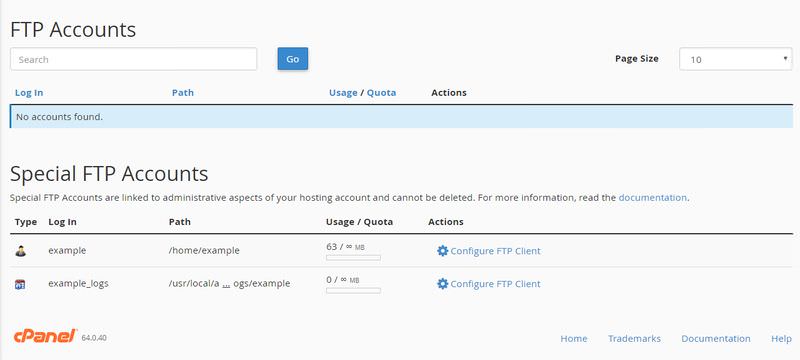Open Configure FTP Client for example account
The height and width of the screenshot is (360, 800).
coord(495,251)
